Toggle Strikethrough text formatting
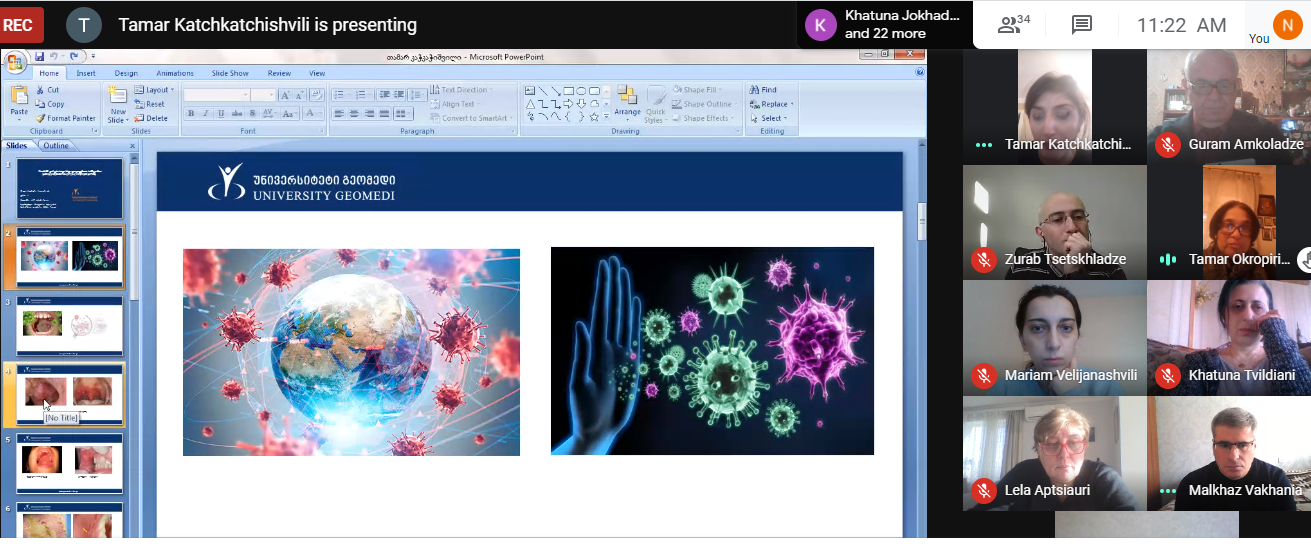This screenshot has height=548, width=1311. [x=237, y=113]
